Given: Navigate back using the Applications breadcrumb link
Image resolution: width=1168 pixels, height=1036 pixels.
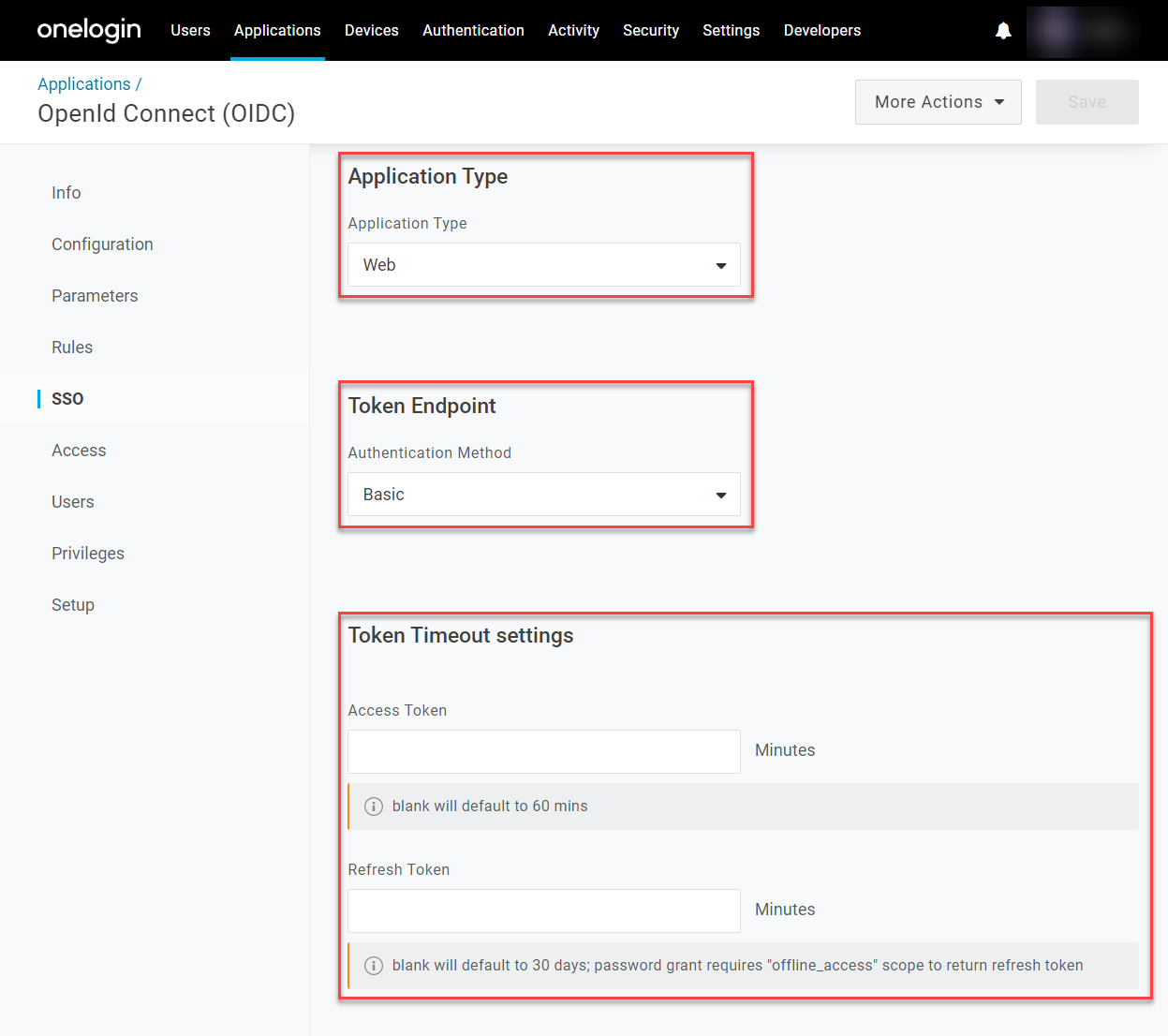Looking at the screenshot, I should [x=84, y=83].
